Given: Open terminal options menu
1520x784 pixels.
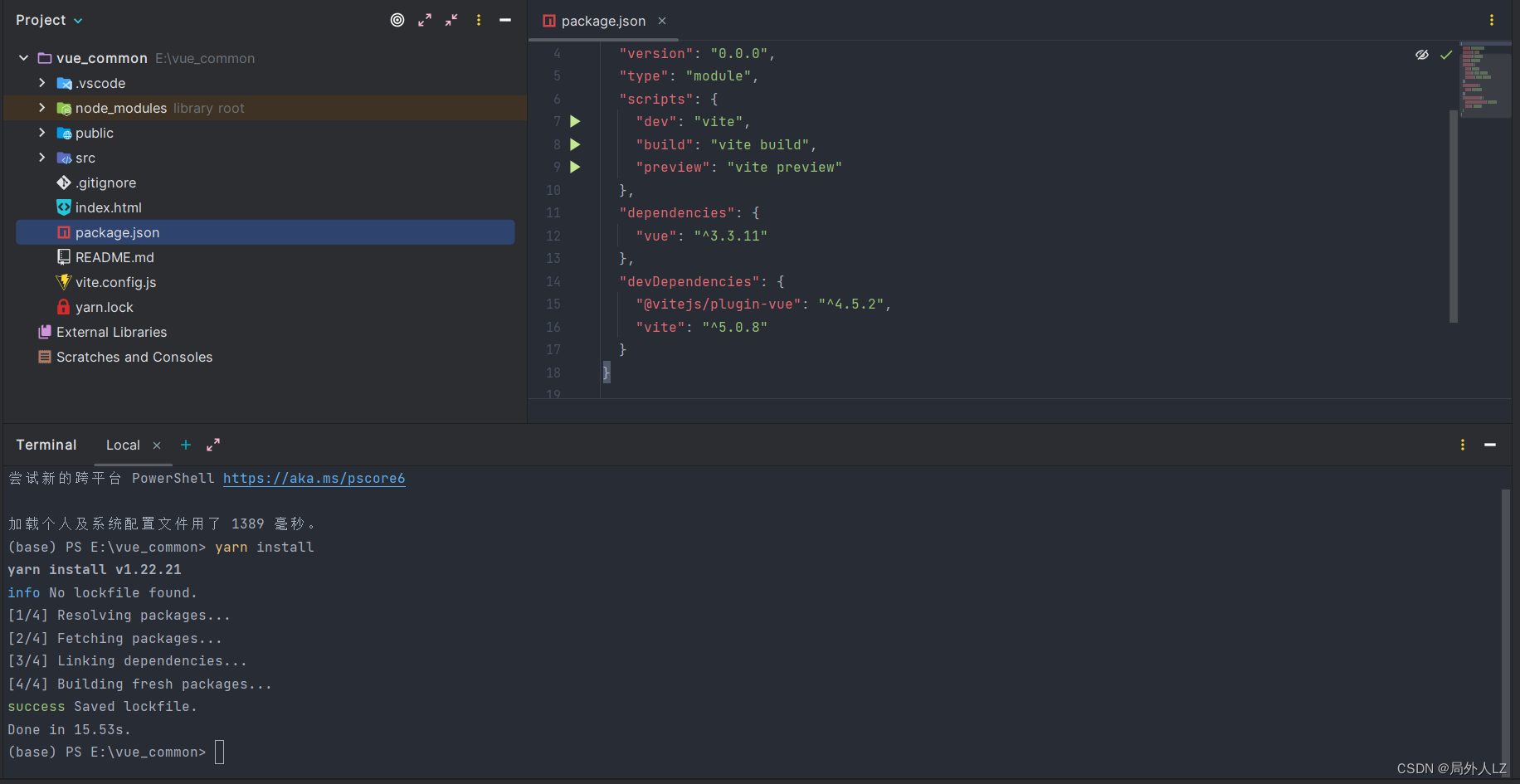Looking at the screenshot, I should (x=1463, y=445).
